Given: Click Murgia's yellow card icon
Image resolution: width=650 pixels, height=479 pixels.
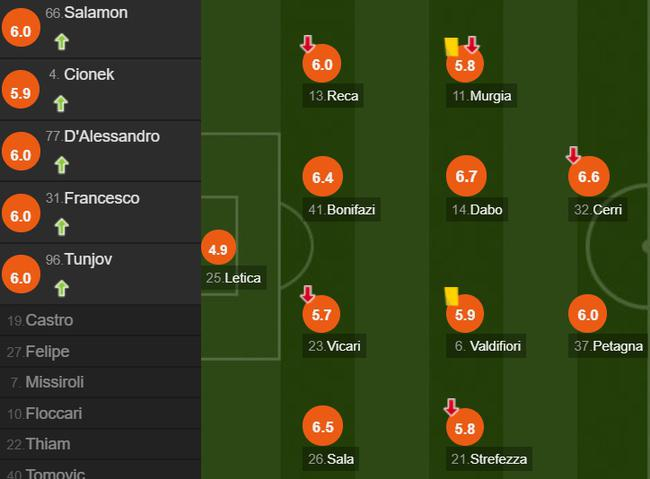Looking at the screenshot, I should (451, 46).
